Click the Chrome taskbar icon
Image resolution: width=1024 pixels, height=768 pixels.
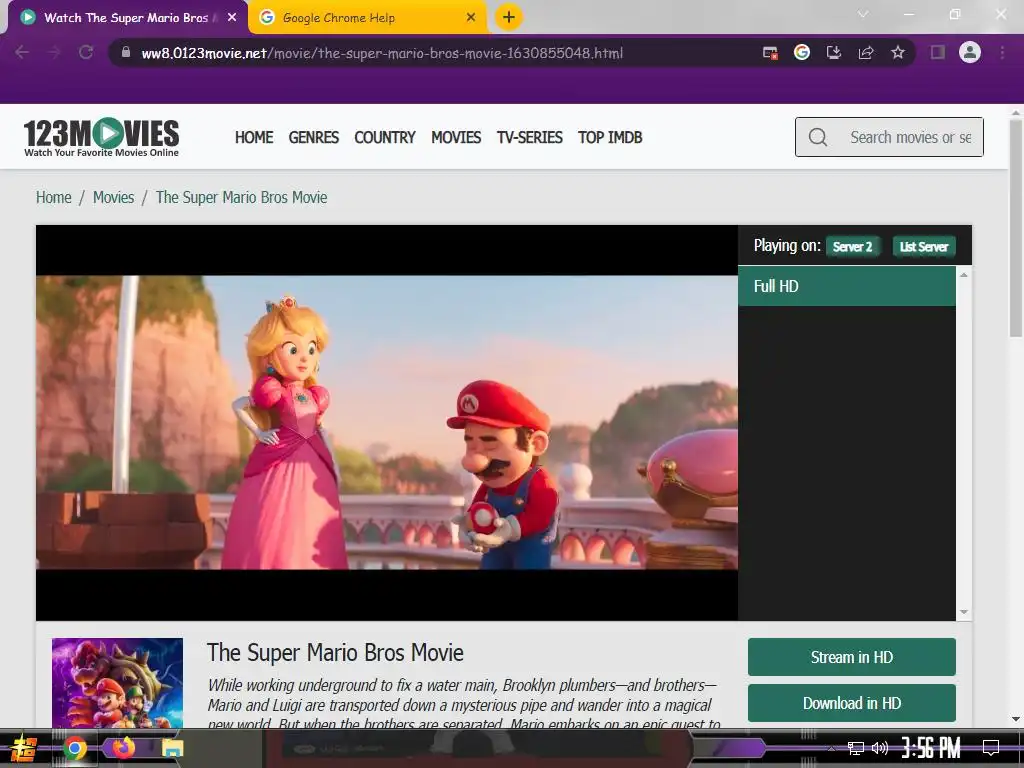[75, 748]
